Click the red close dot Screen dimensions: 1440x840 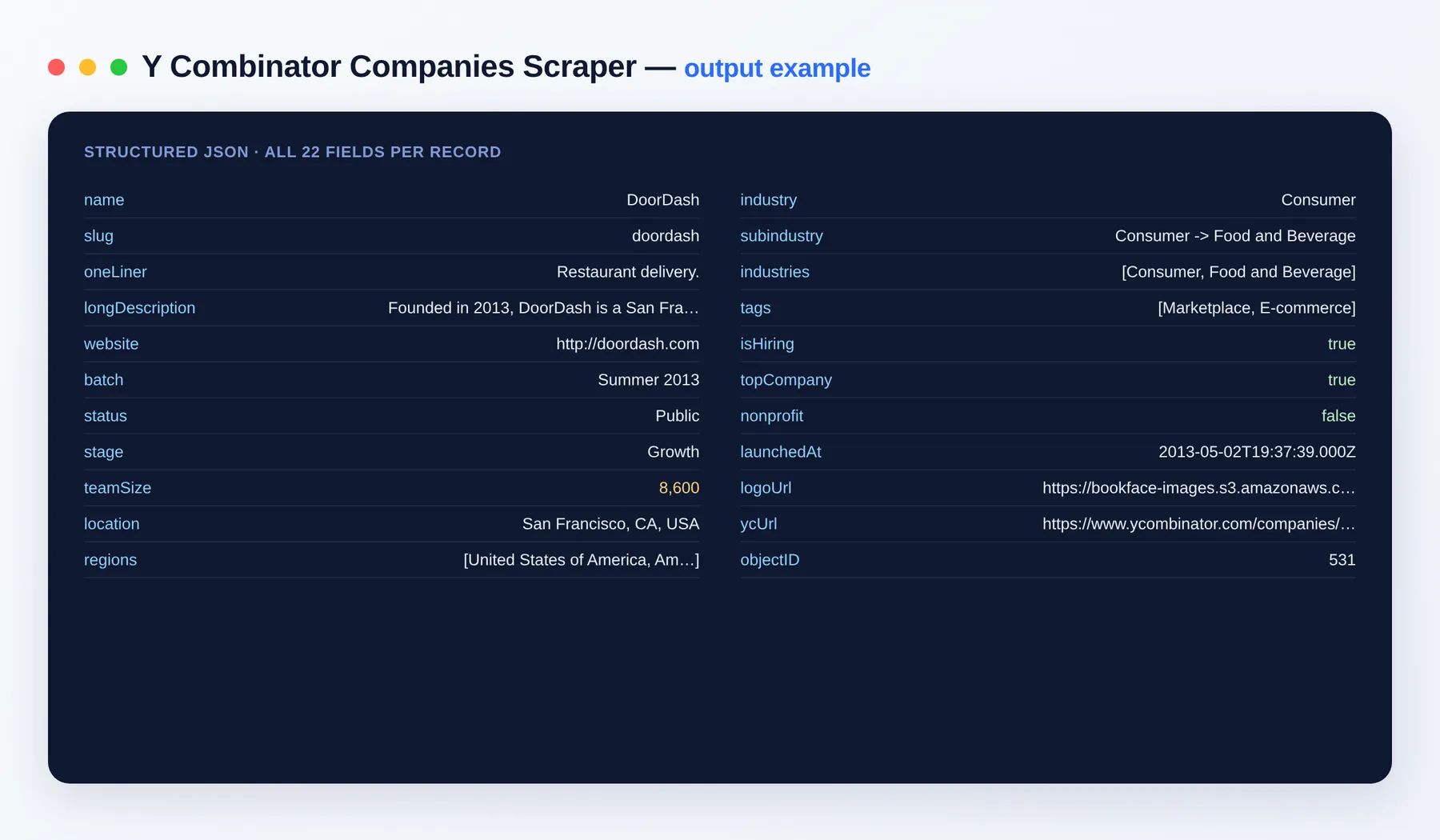56,67
